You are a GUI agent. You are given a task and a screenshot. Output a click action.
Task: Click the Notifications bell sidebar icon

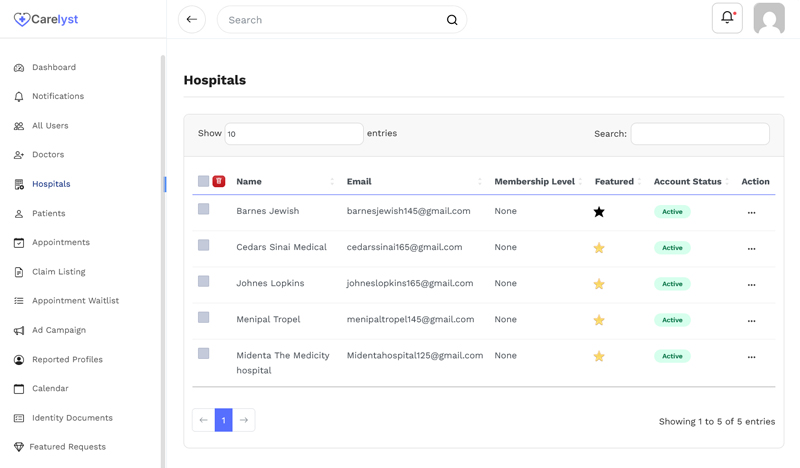click(19, 97)
